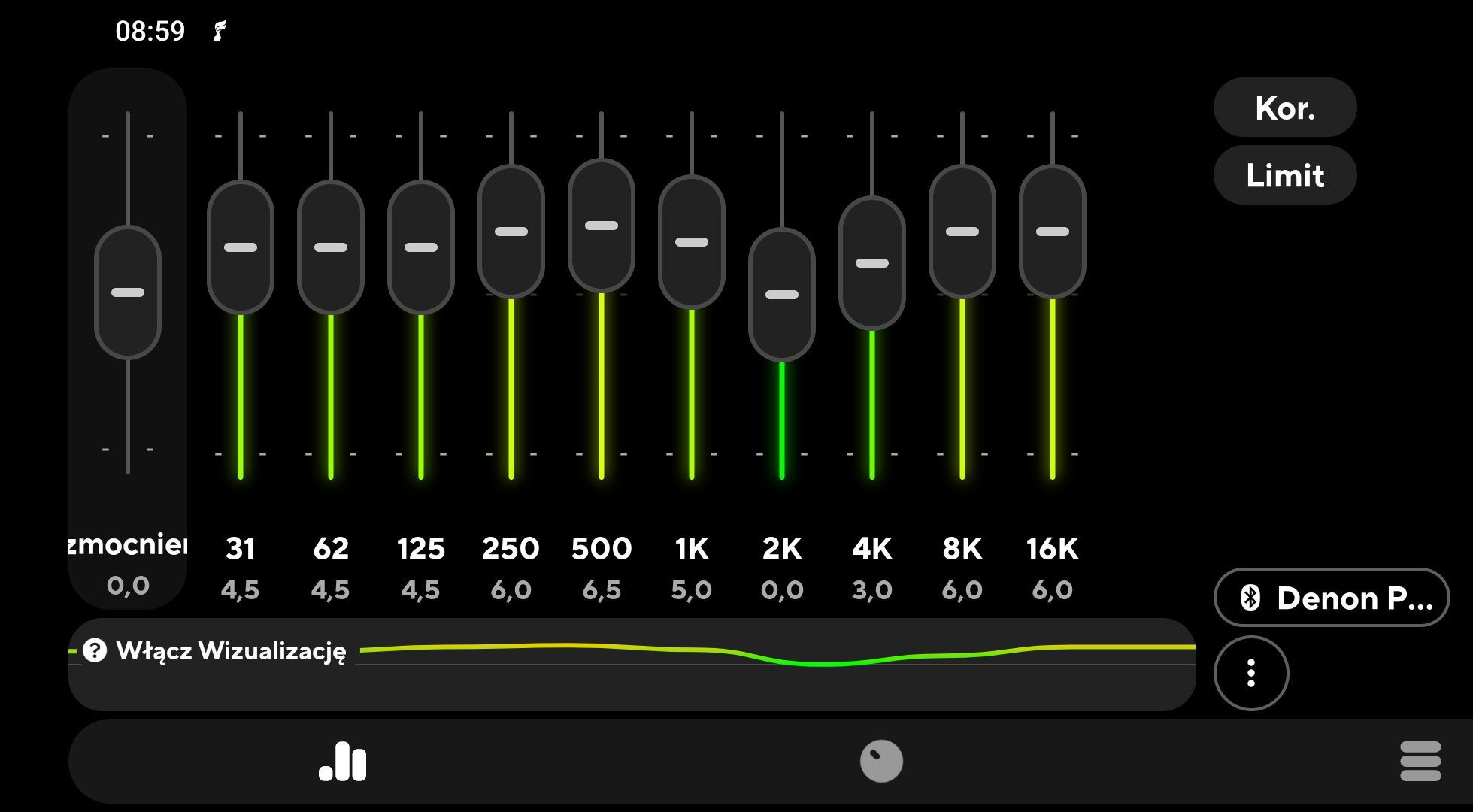Image resolution: width=1473 pixels, height=812 pixels.
Task: Select the 250 frequency label
Action: tap(511, 549)
